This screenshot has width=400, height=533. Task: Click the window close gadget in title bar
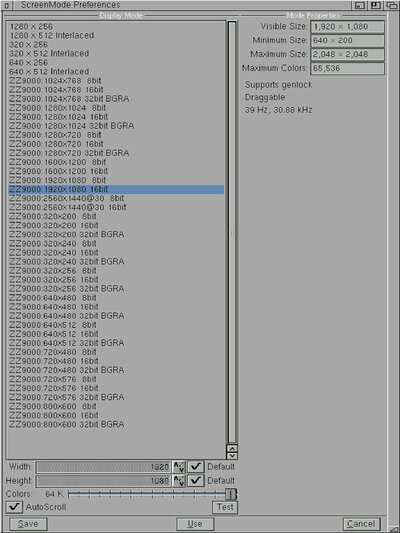[7, 5]
